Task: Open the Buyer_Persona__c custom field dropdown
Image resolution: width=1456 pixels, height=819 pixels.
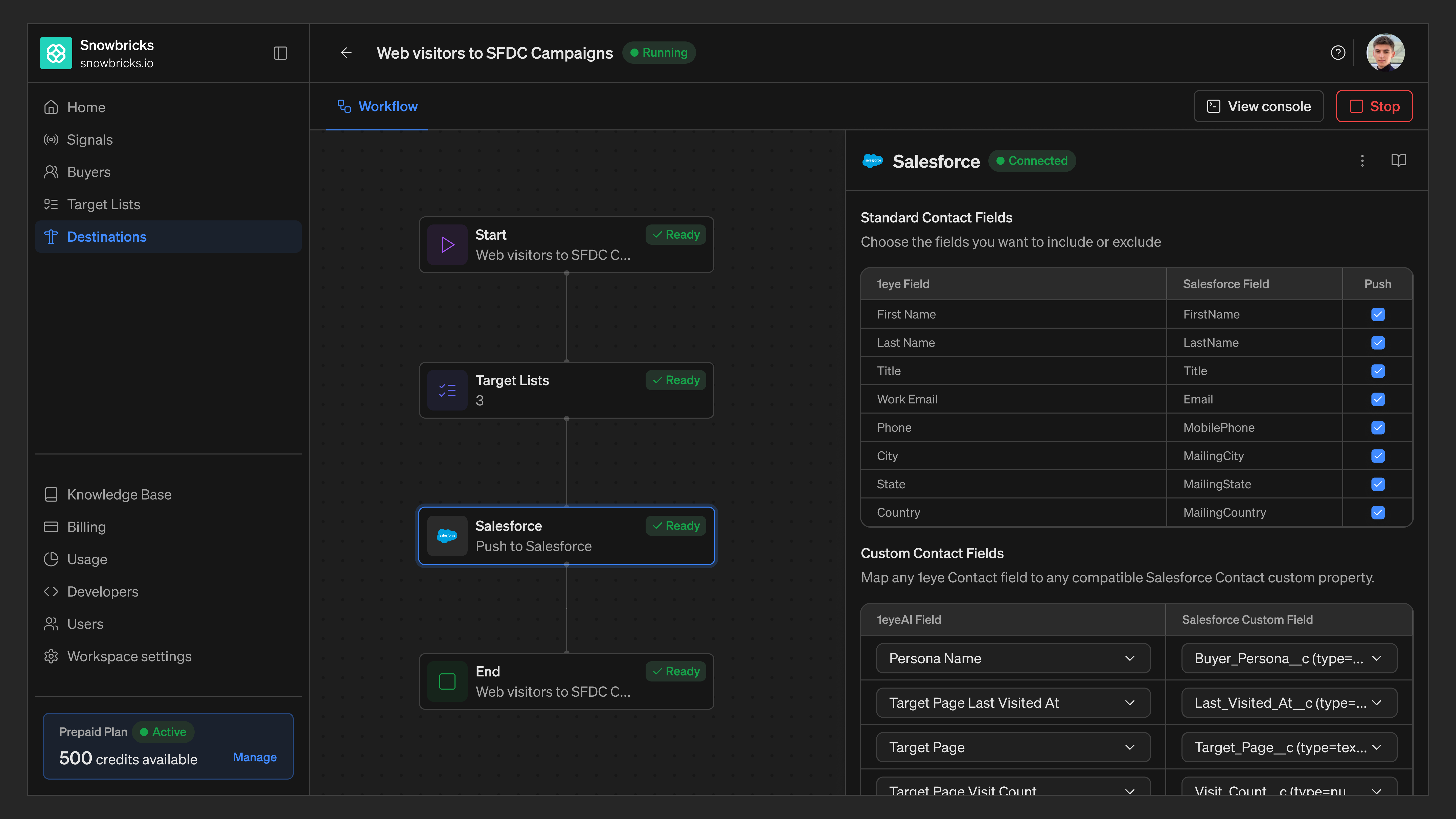Action: tap(1289, 658)
